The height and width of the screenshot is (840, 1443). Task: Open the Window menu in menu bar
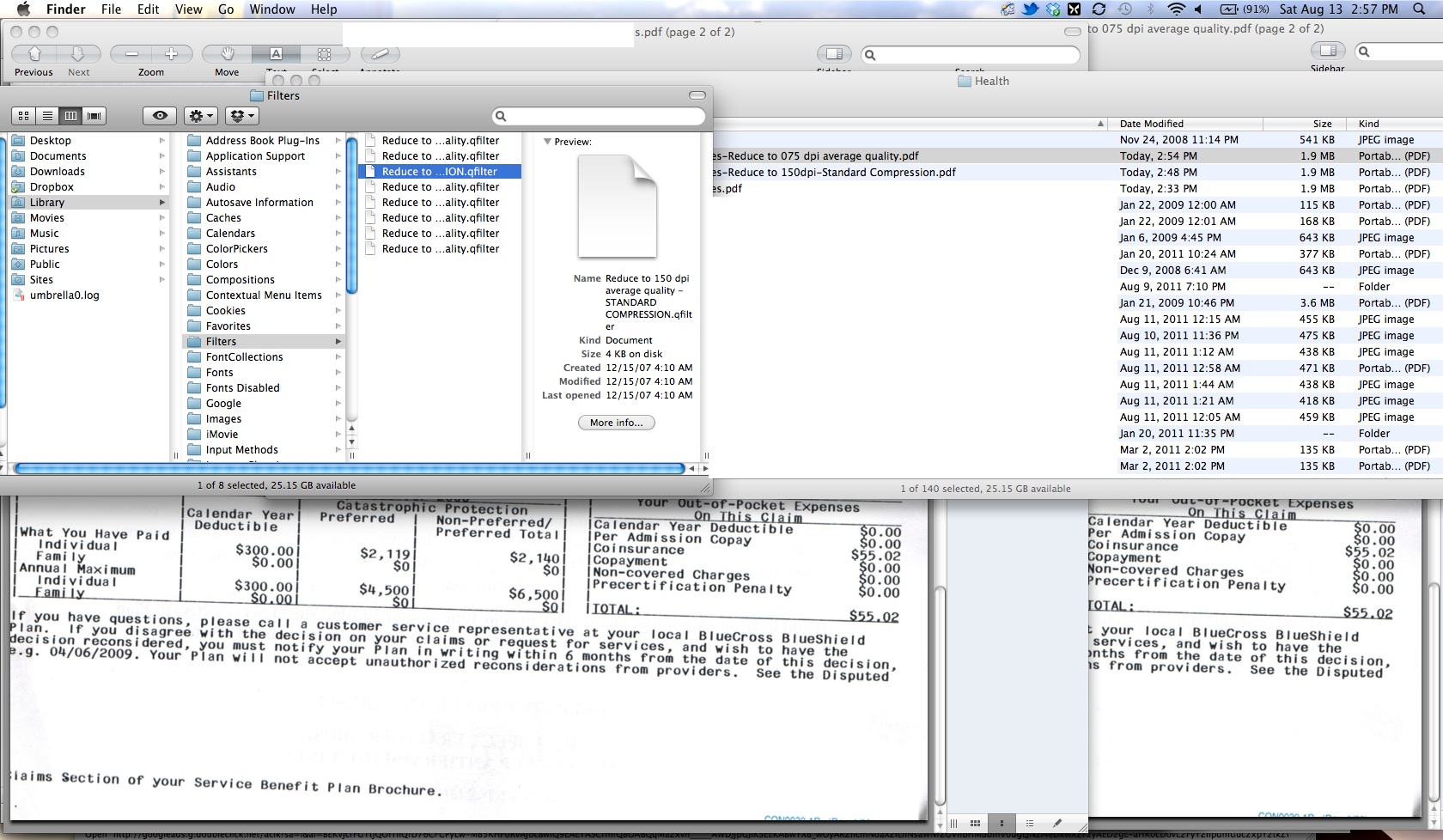click(271, 9)
